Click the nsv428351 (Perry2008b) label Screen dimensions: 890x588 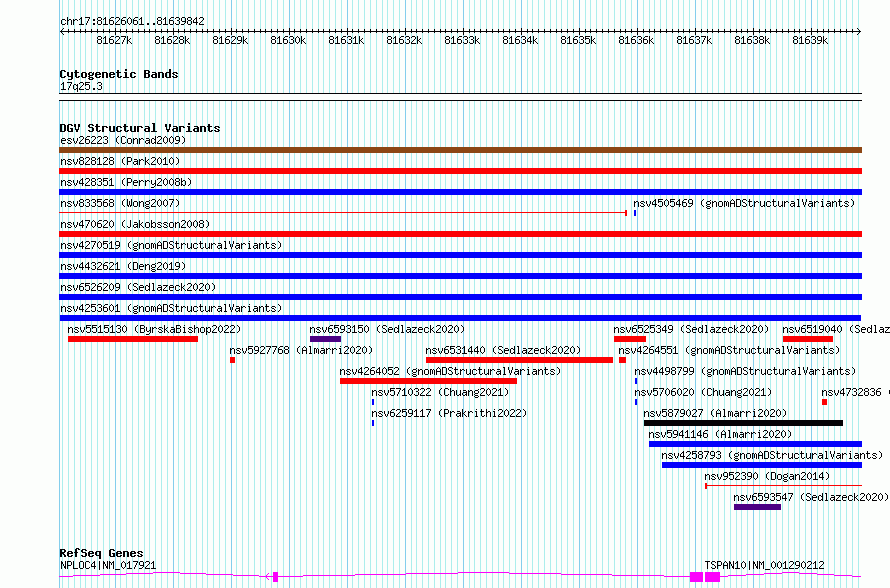click(x=126, y=182)
